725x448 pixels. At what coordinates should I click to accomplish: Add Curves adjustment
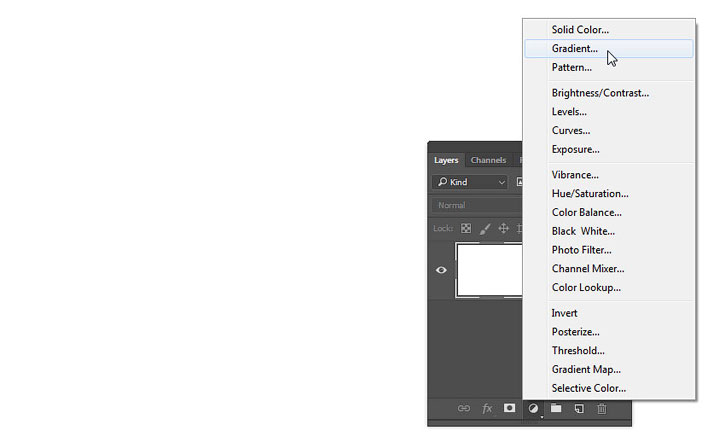[609, 131]
